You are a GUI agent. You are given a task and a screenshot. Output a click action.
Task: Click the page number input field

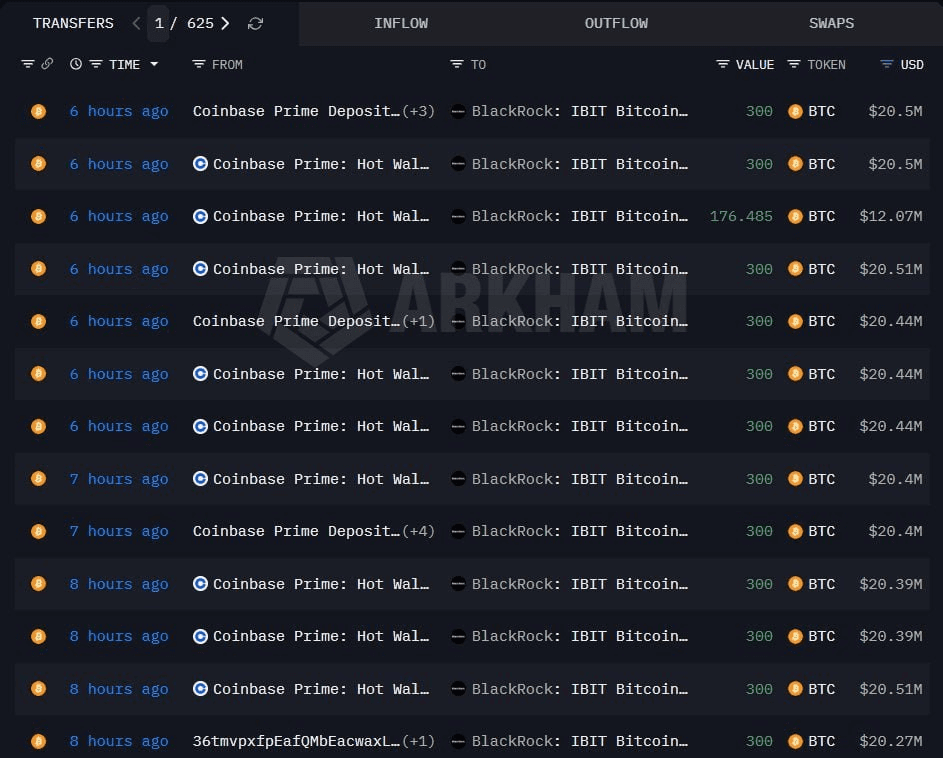tap(158, 23)
